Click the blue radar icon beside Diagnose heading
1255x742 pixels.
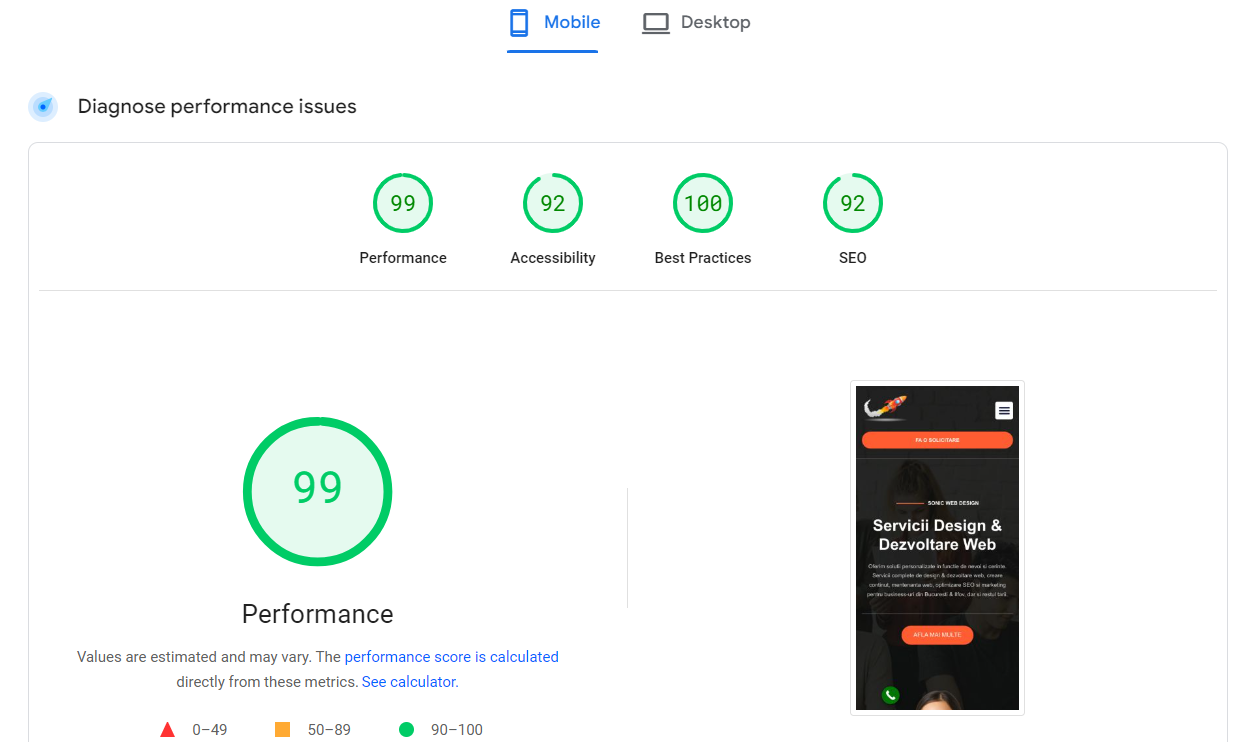point(43,107)
